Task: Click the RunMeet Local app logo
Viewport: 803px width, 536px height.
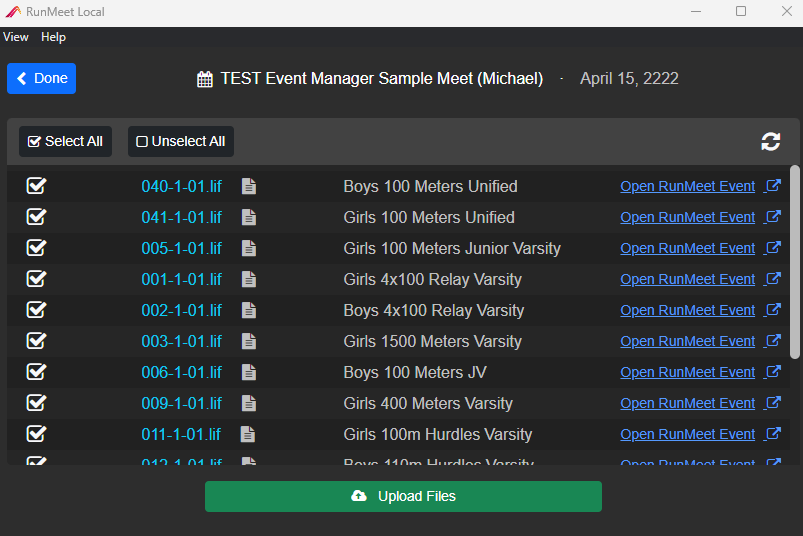Action: pyautogui.click(x=13, y=11)
